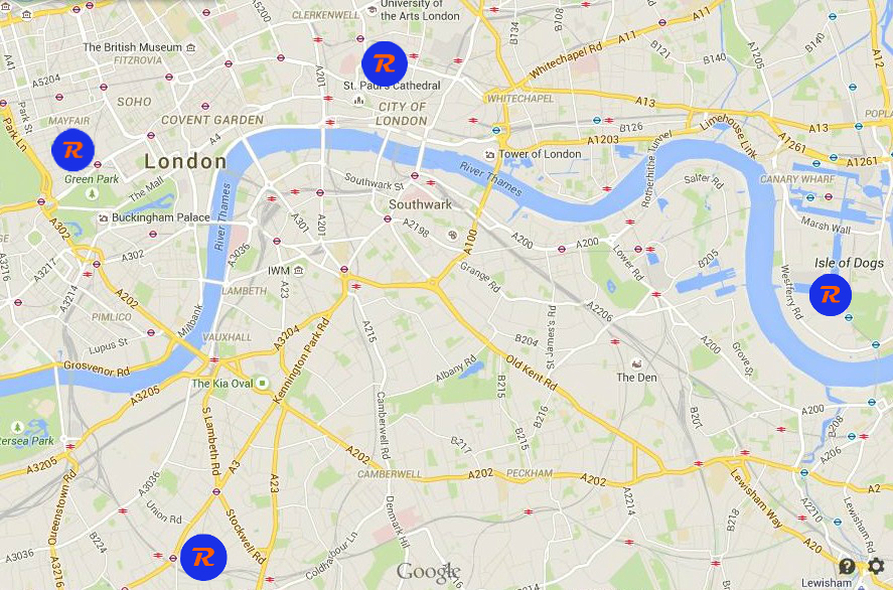Click the Tower of London camera icon

tap(489, 154)
